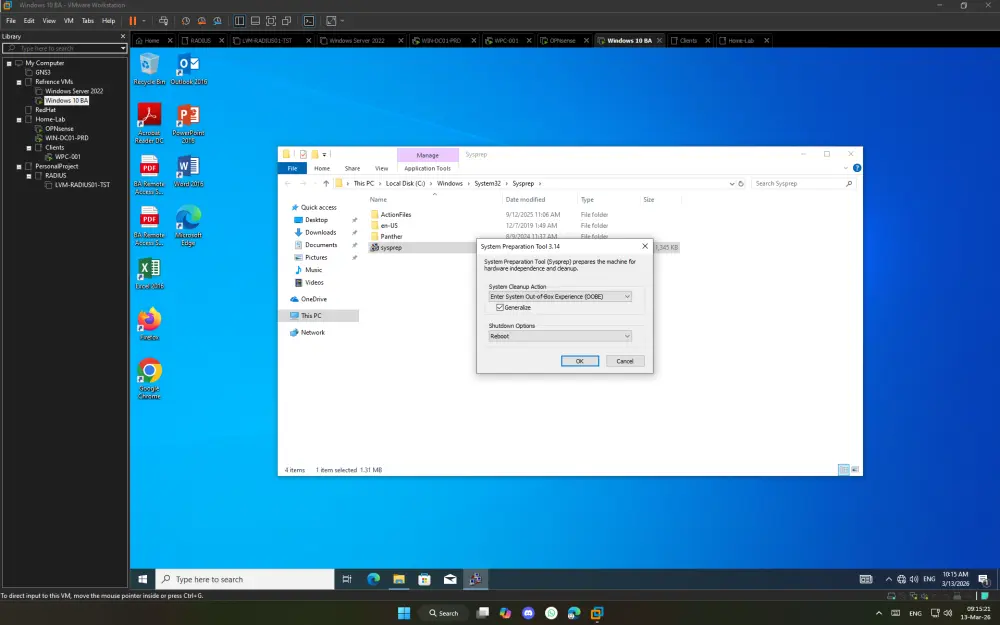The height and width of the screenshot is (625, 1000).
Task: Click the host Windows Start button
Action: pos(404,613)
